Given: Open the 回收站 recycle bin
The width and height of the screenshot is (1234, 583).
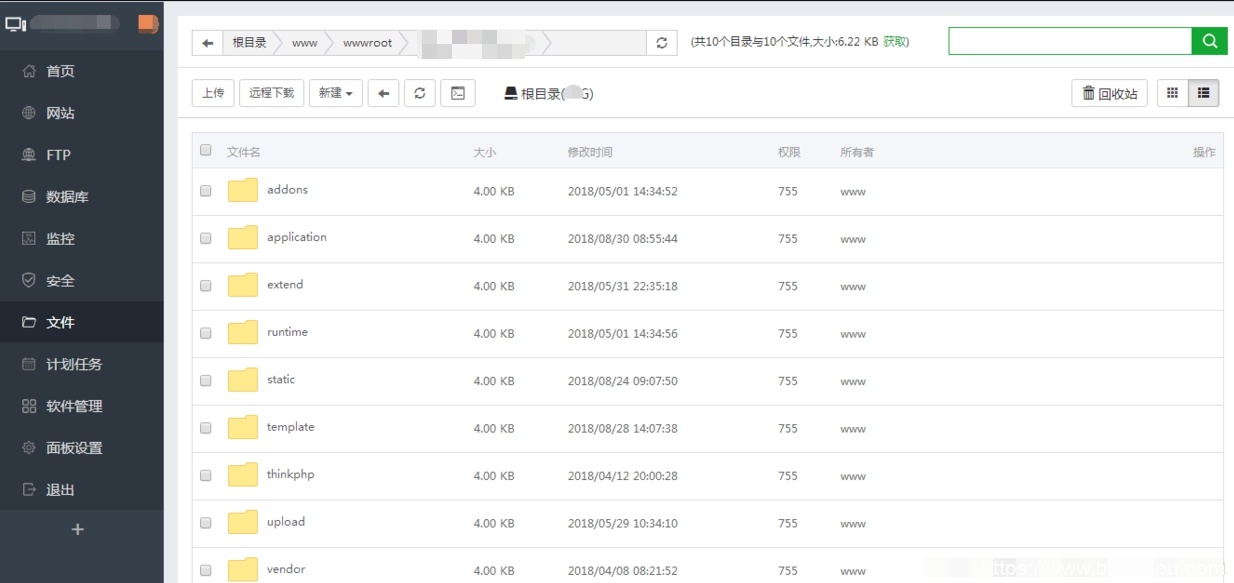Looking at the screenshot, I should (x=1109, y=93).
